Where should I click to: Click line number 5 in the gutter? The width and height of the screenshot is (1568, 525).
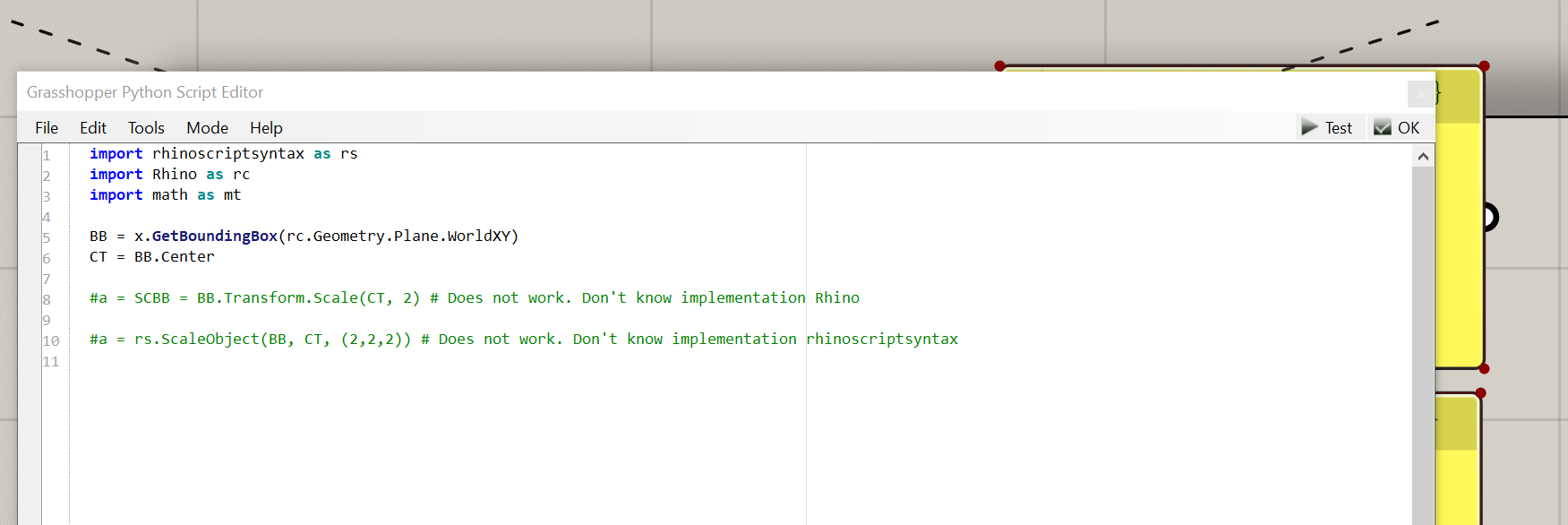tap(47, 237)
